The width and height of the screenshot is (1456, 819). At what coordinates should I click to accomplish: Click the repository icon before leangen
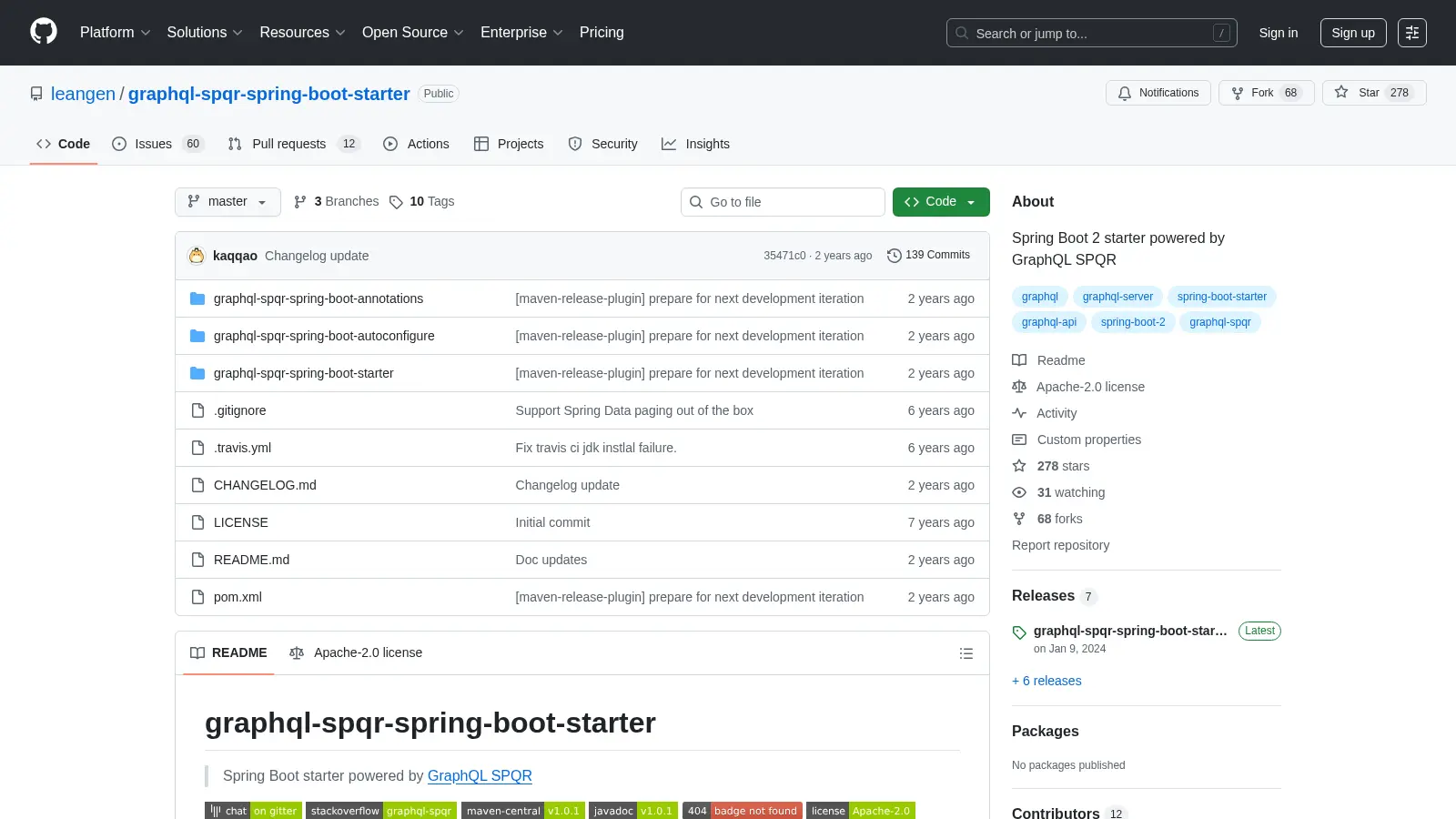36,94
